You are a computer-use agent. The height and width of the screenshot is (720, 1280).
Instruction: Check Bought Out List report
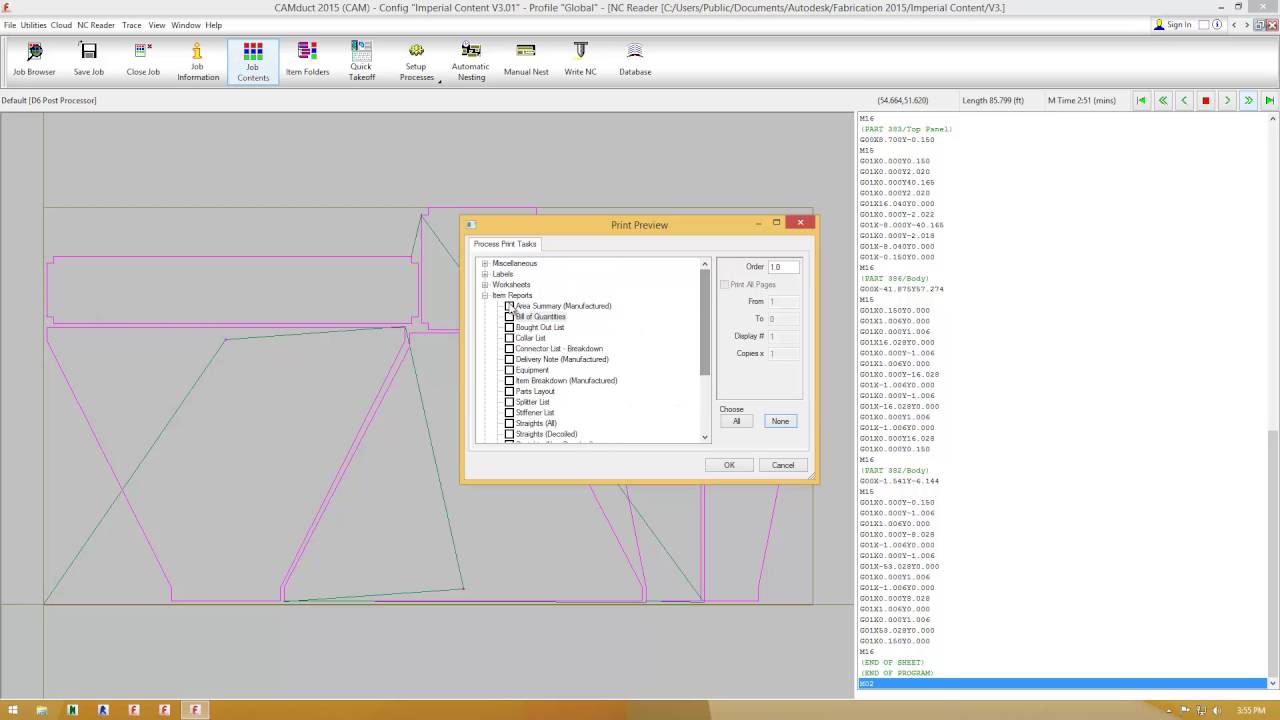pyautogui.click(x=509, y=327)
